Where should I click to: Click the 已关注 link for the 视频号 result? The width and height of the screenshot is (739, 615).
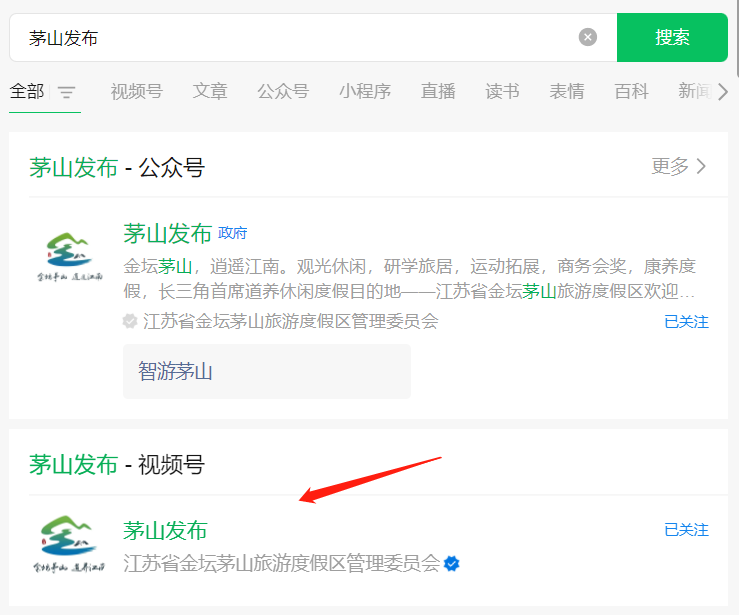686,530
